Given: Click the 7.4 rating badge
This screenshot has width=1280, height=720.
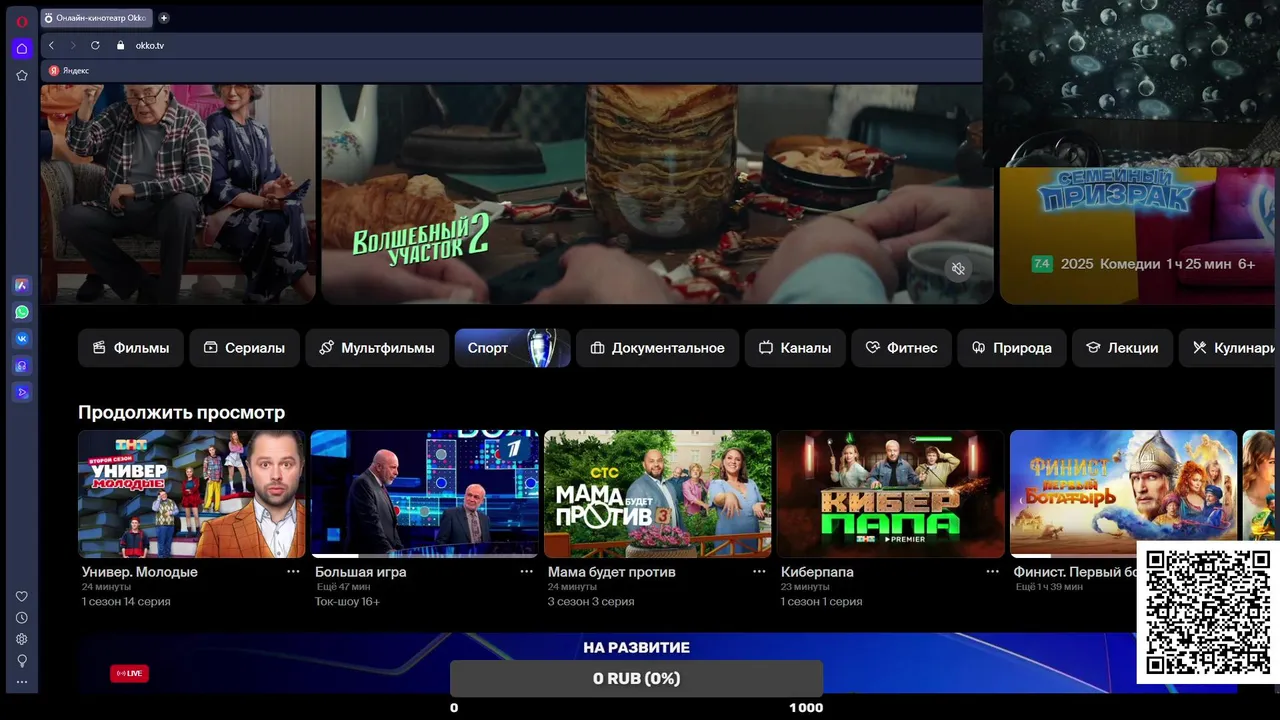Looking at the screenshot, I should coord(1042,264).
